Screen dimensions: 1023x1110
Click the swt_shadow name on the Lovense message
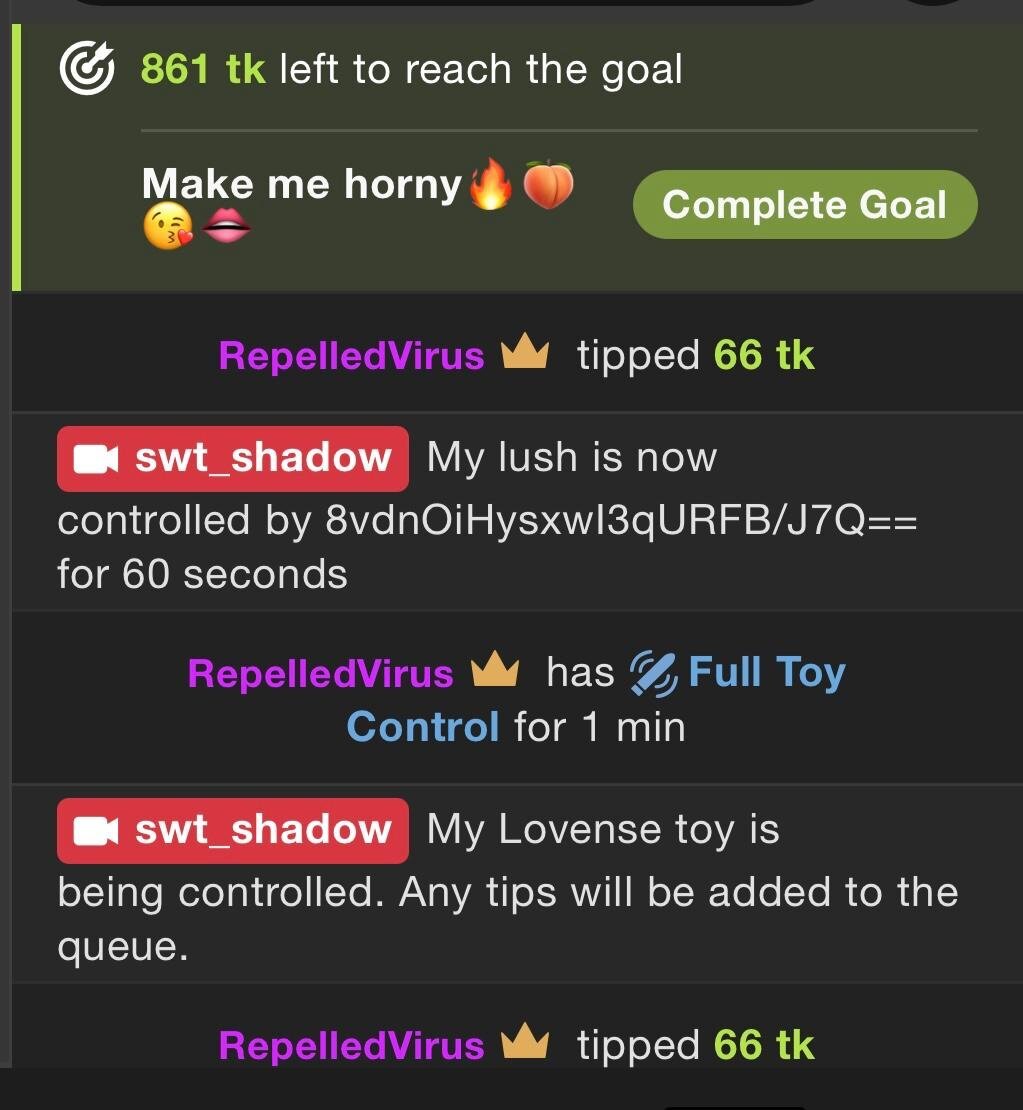(263, 829)
